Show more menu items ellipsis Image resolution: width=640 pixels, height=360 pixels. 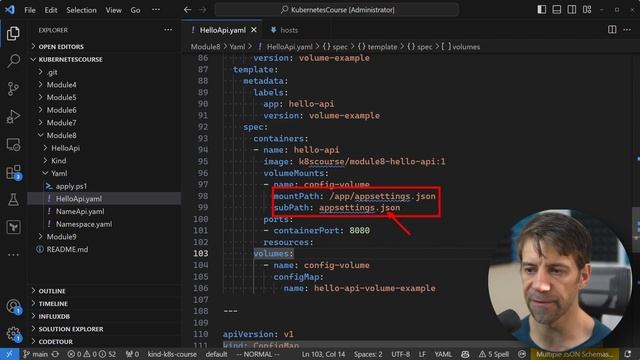coord(156,10)
